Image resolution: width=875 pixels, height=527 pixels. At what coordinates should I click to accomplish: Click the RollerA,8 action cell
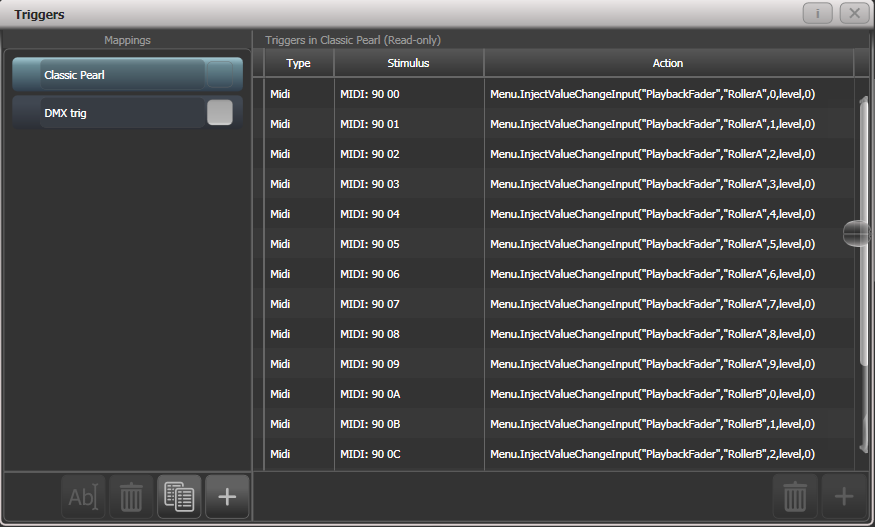click(x=669, y=334)
